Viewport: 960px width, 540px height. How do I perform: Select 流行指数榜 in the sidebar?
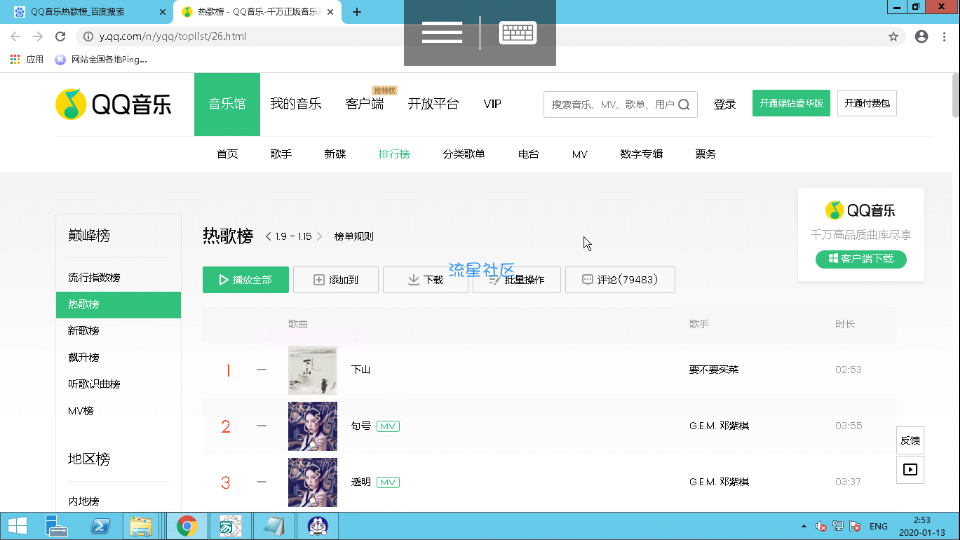click(x=94, y=277)
